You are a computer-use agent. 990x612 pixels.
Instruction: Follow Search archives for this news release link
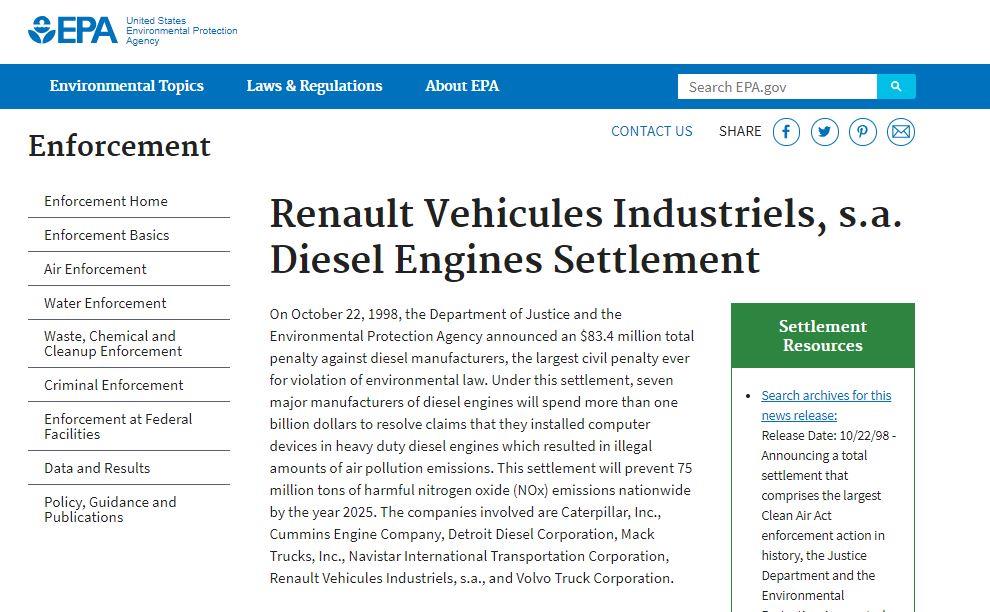point(826,405)
